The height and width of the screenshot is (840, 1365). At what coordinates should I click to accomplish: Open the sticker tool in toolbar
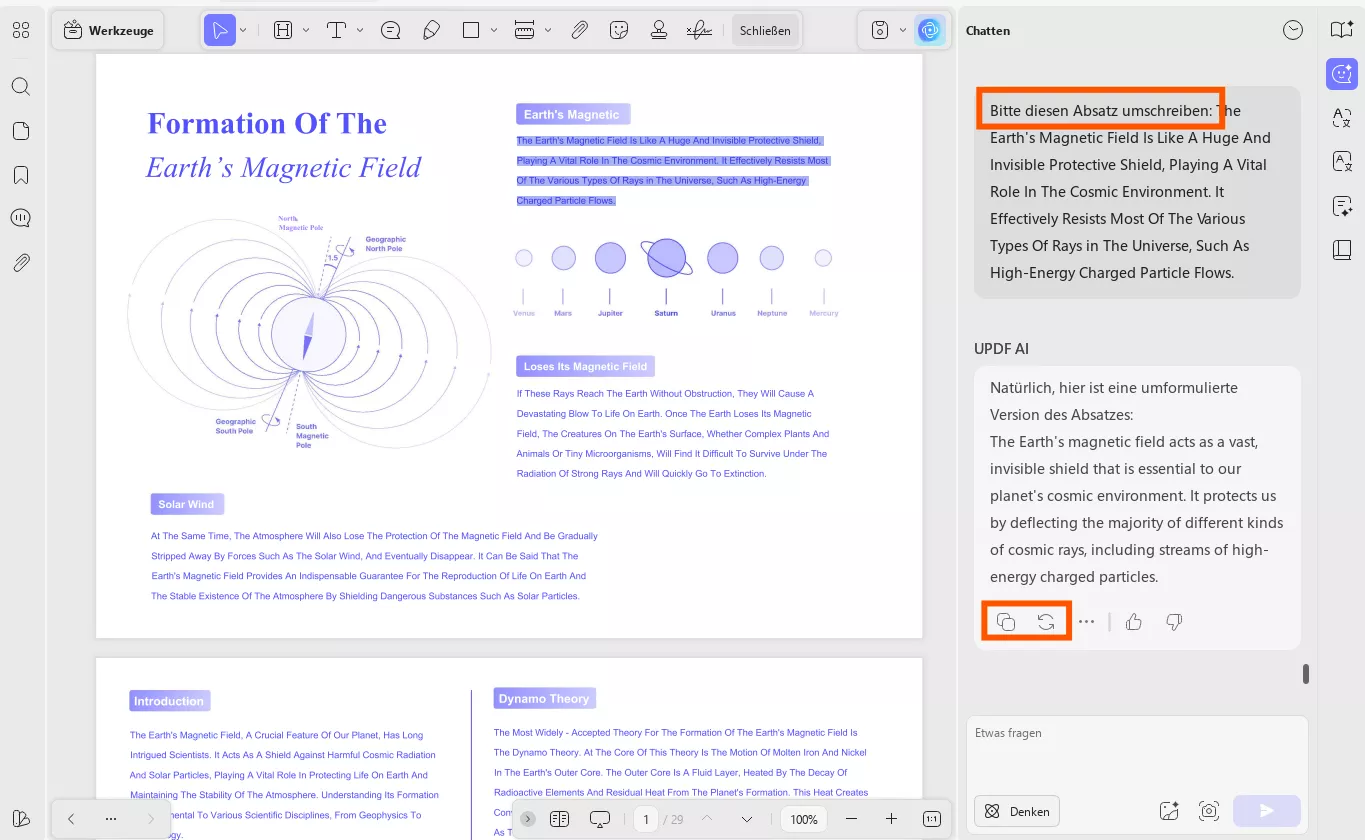[619, 30]
